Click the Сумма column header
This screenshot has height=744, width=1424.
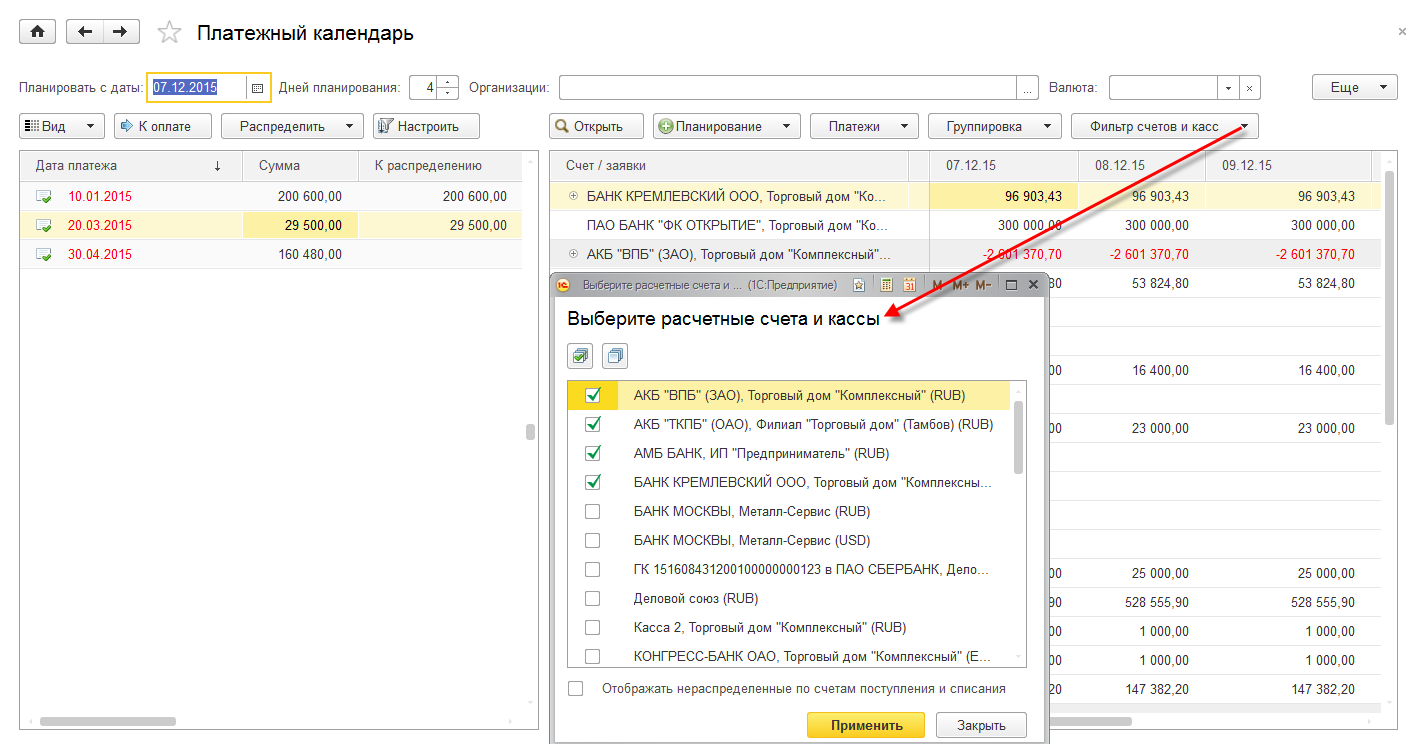tap(300, 166)
